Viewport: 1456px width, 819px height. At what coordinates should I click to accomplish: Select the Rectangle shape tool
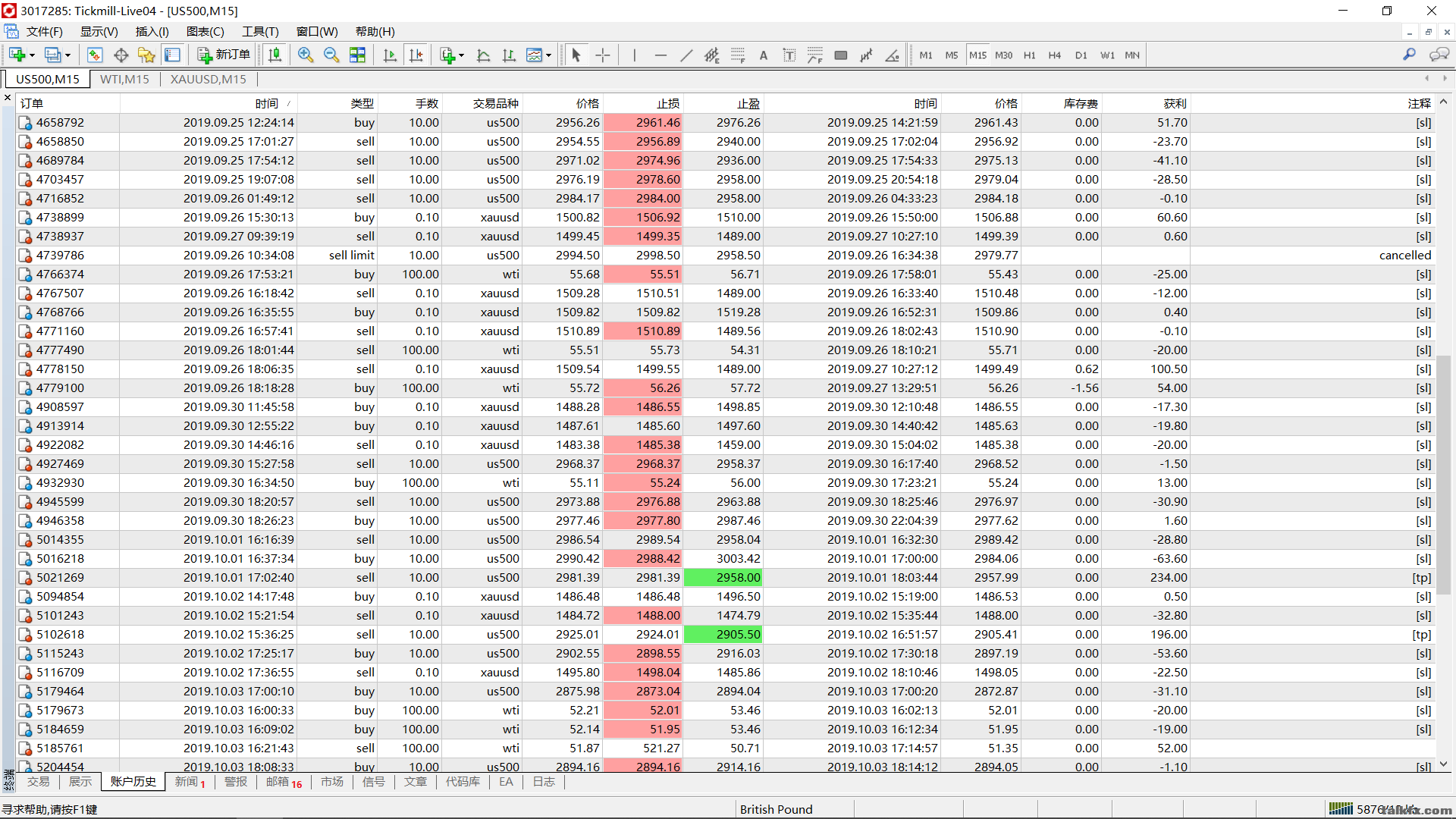pyautogui.click(x=841, y=55)
